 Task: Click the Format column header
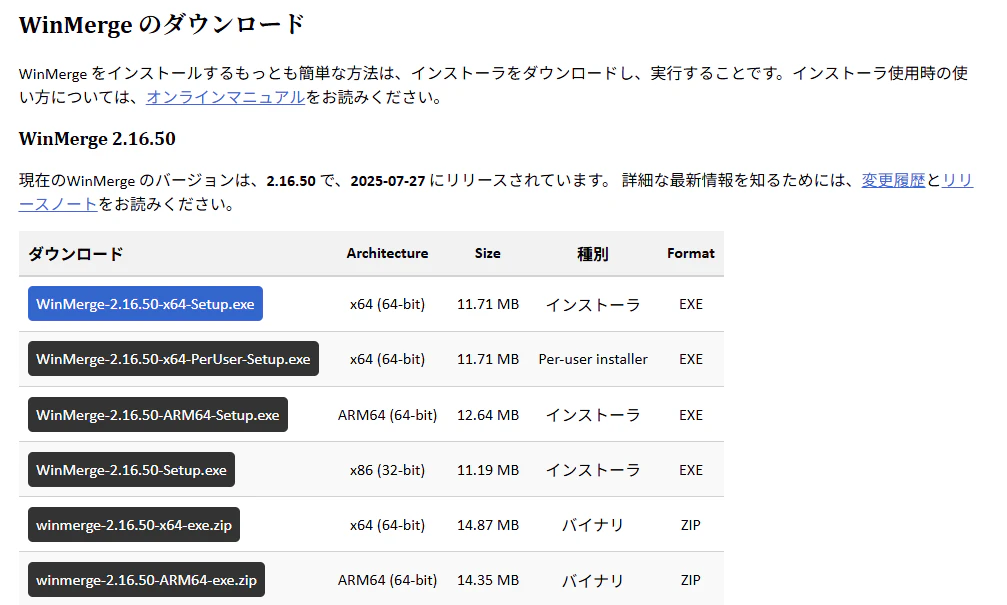click(x=690, y=253)
